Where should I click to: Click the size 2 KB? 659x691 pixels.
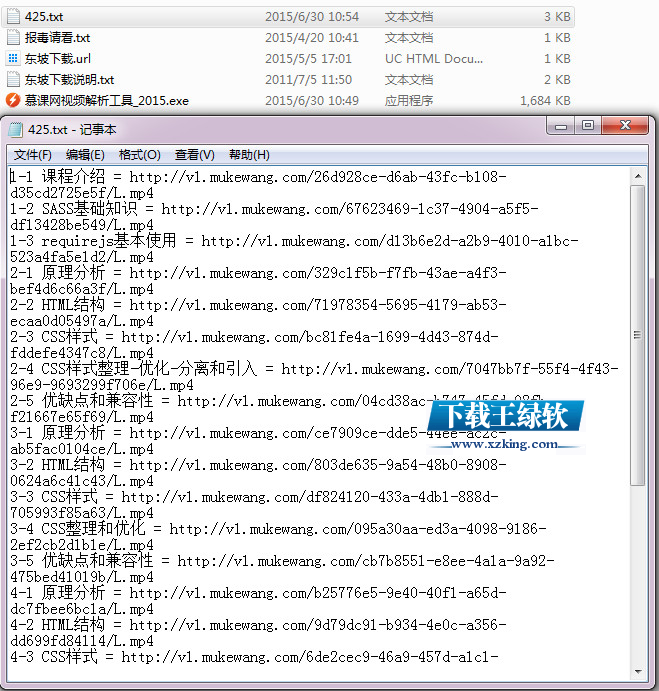coord(557,80)
